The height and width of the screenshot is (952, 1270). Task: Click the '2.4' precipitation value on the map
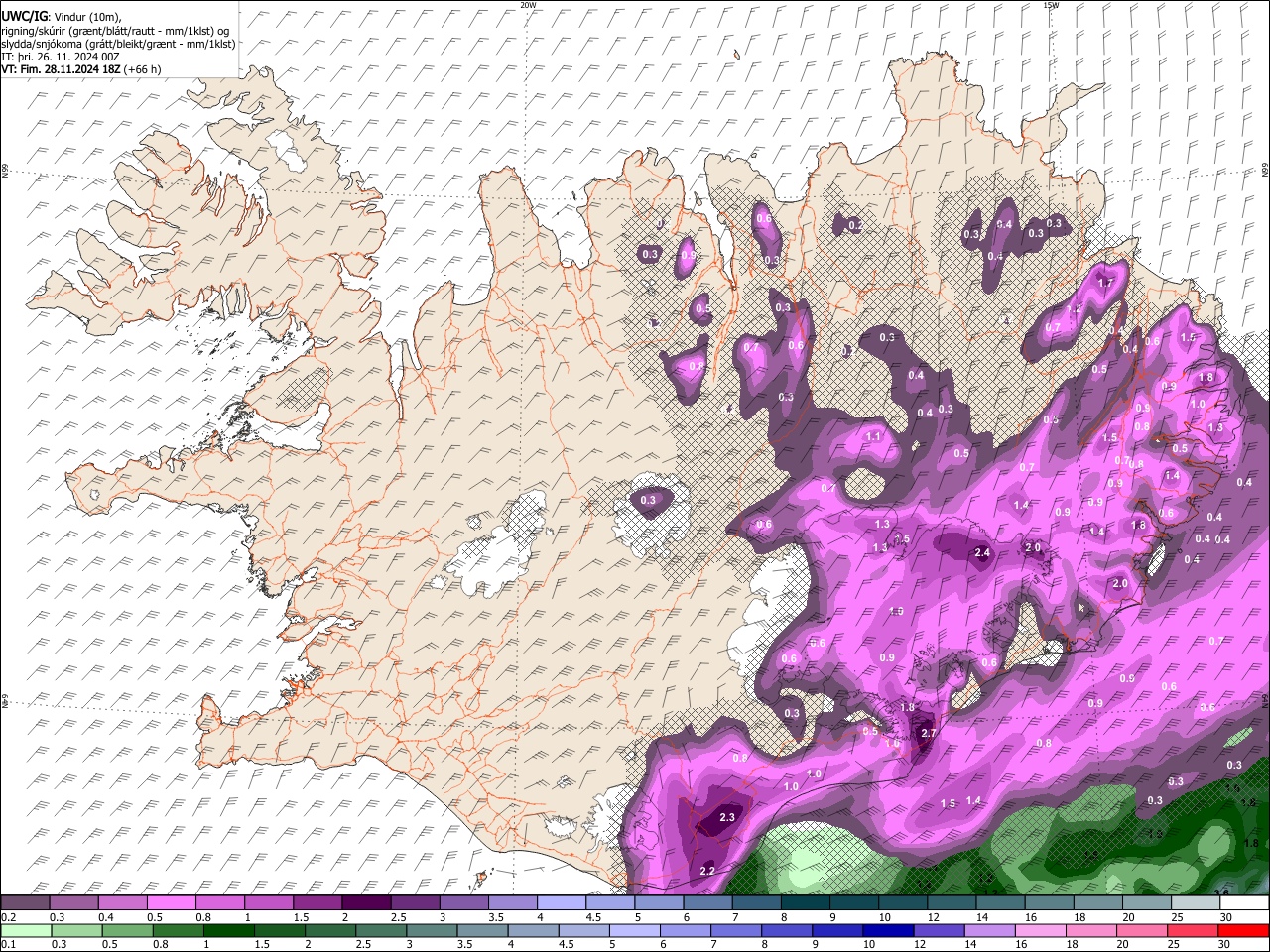(x=983, y=553)
